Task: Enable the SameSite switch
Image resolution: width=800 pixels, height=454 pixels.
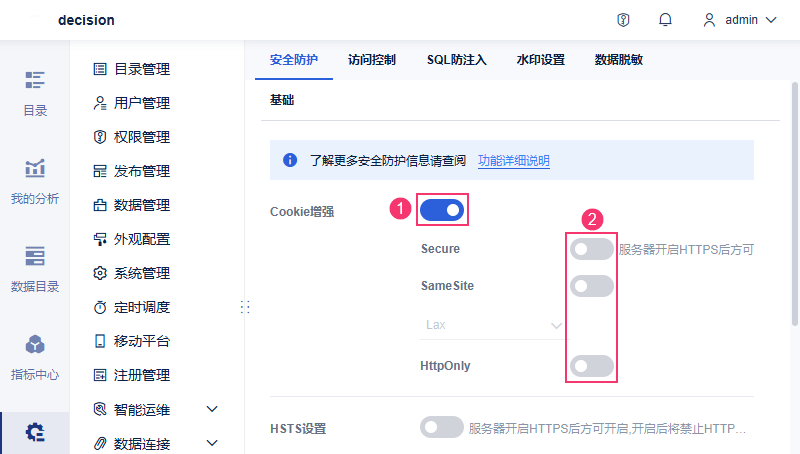Action: click(x=591, y=286)
